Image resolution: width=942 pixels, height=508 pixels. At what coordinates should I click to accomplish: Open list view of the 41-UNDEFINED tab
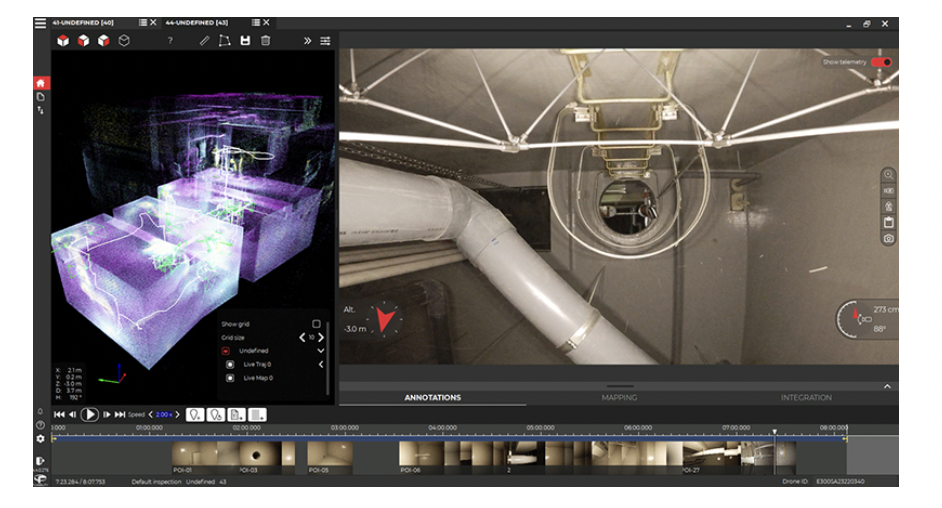143,22
